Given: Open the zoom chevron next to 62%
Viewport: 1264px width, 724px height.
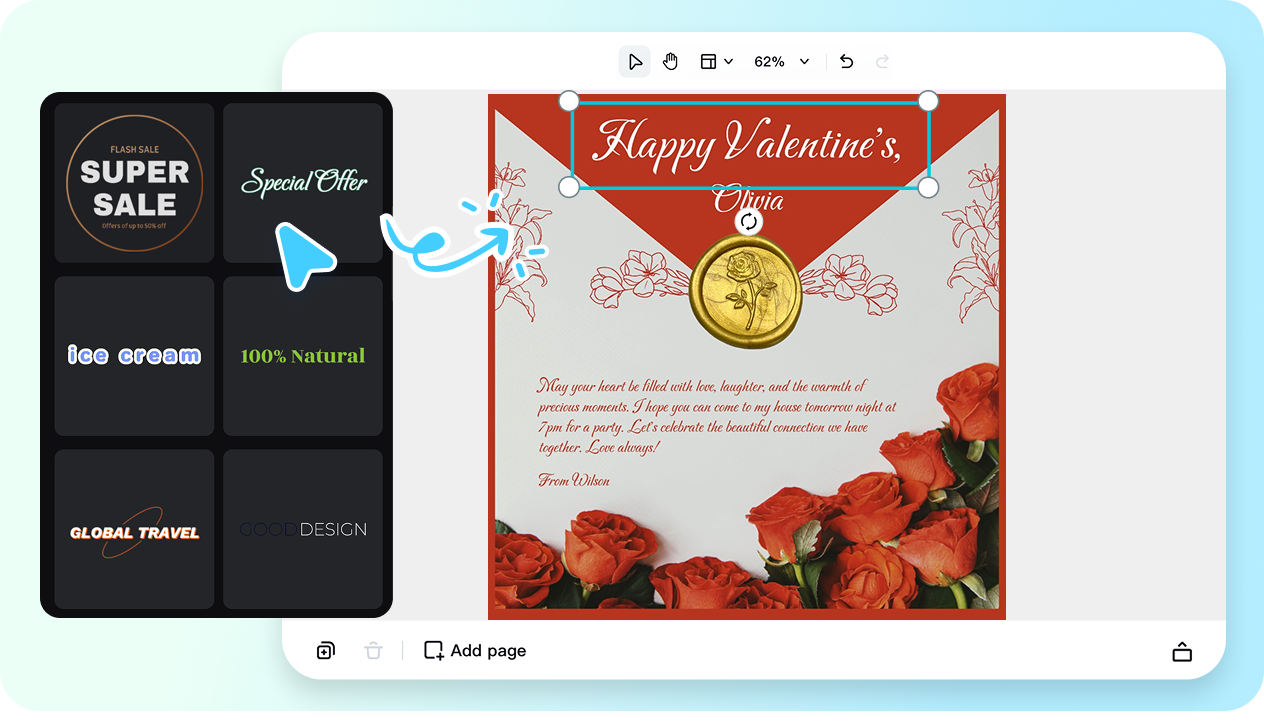Looking at the screenshot, I should click(x=806, y=61).
